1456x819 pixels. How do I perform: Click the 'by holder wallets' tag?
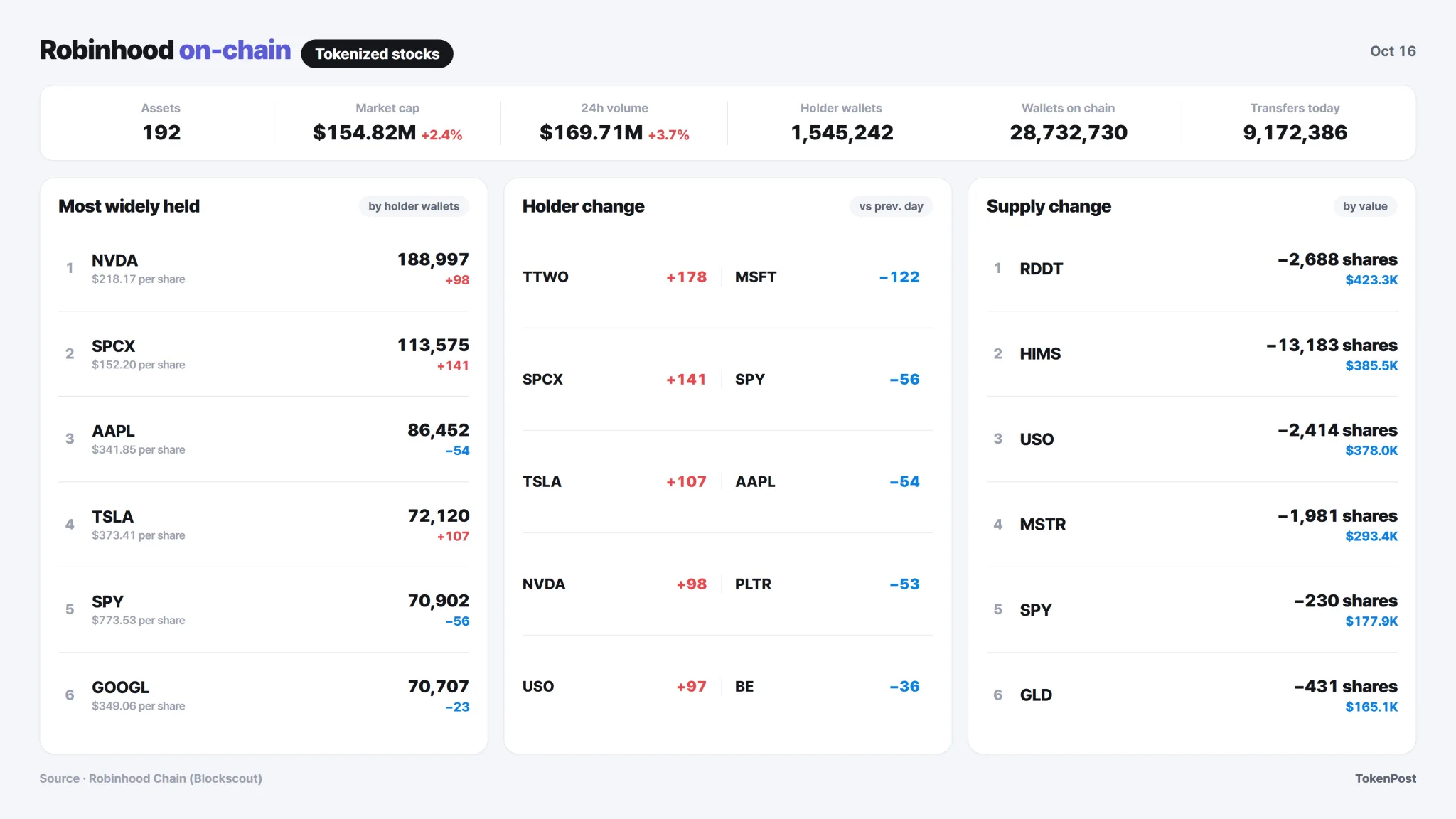[x=414, y=206]
